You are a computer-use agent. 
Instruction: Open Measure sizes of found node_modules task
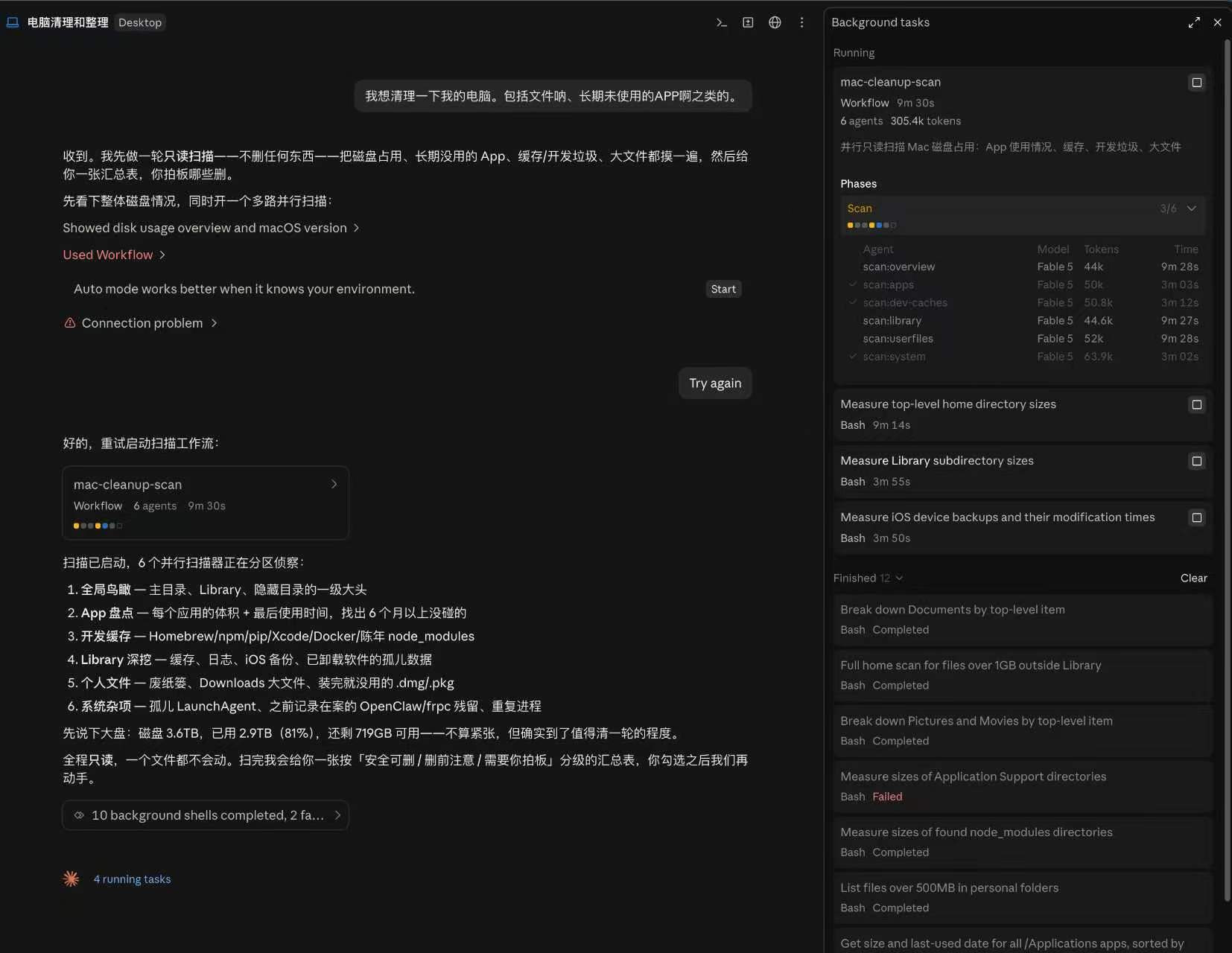click(1023, 842)
